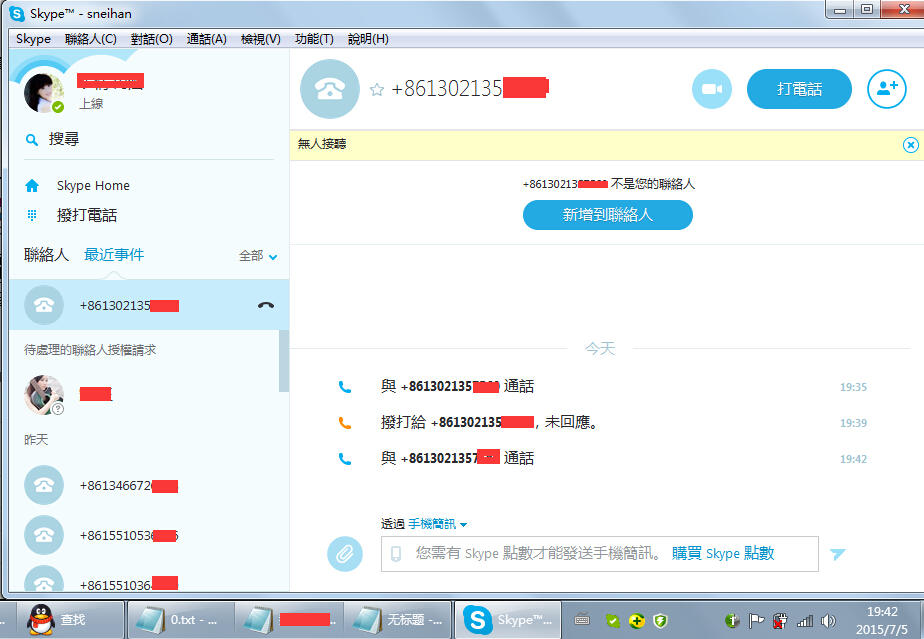The image size is (924, 639).
Task: Open the file attachment paperclip icon
Action: tap(345, 554)
